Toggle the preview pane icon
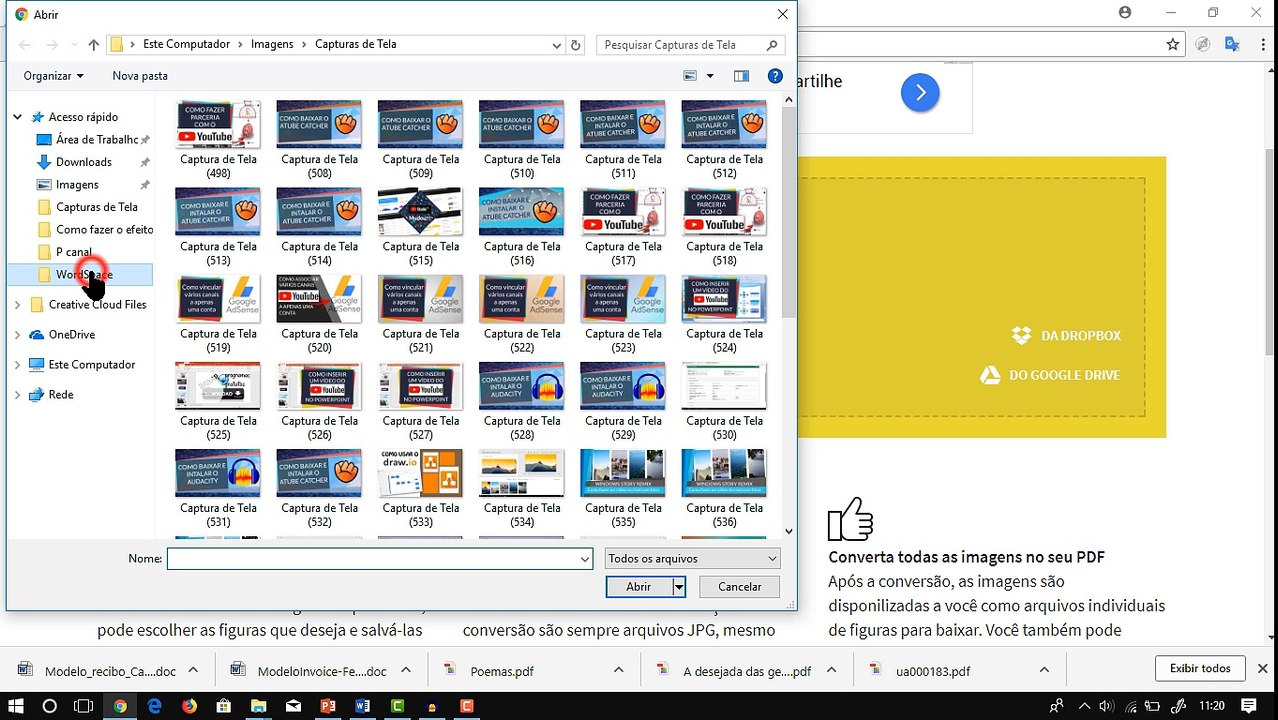 741,76
